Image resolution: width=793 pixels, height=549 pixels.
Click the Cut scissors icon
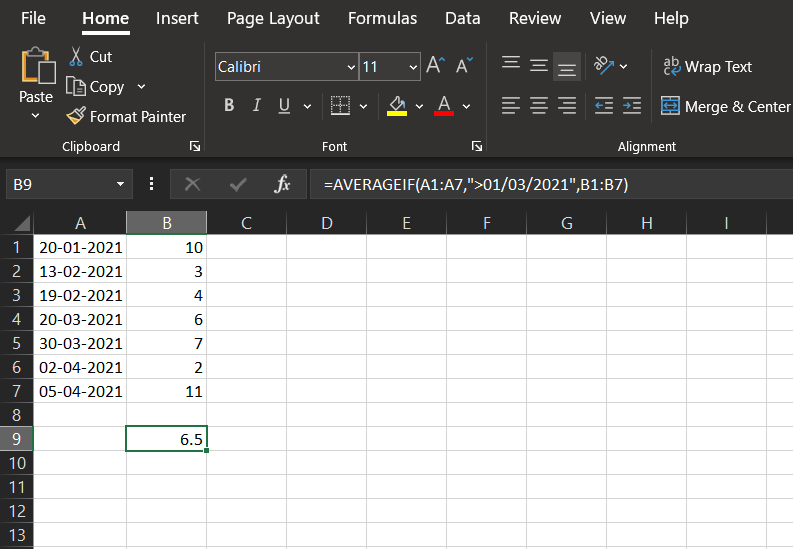tap(76, 57)
